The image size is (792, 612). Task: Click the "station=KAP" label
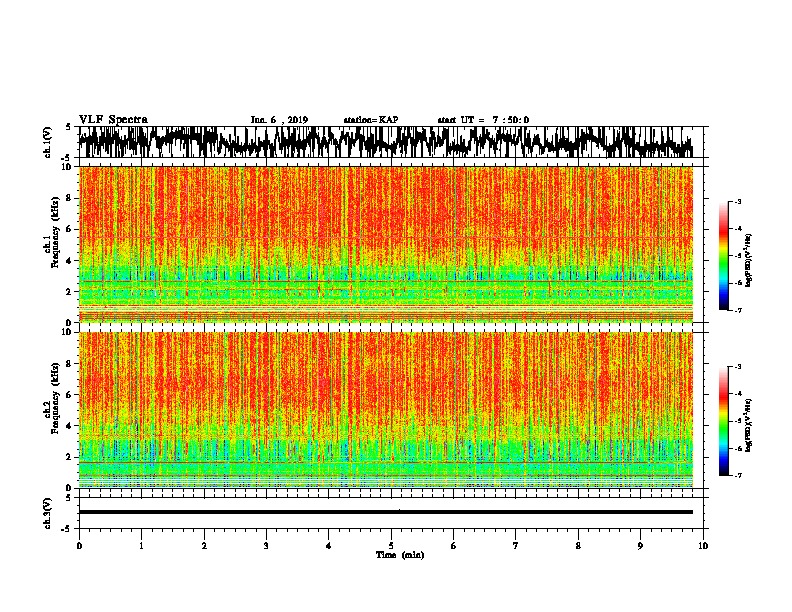(371, 120)
